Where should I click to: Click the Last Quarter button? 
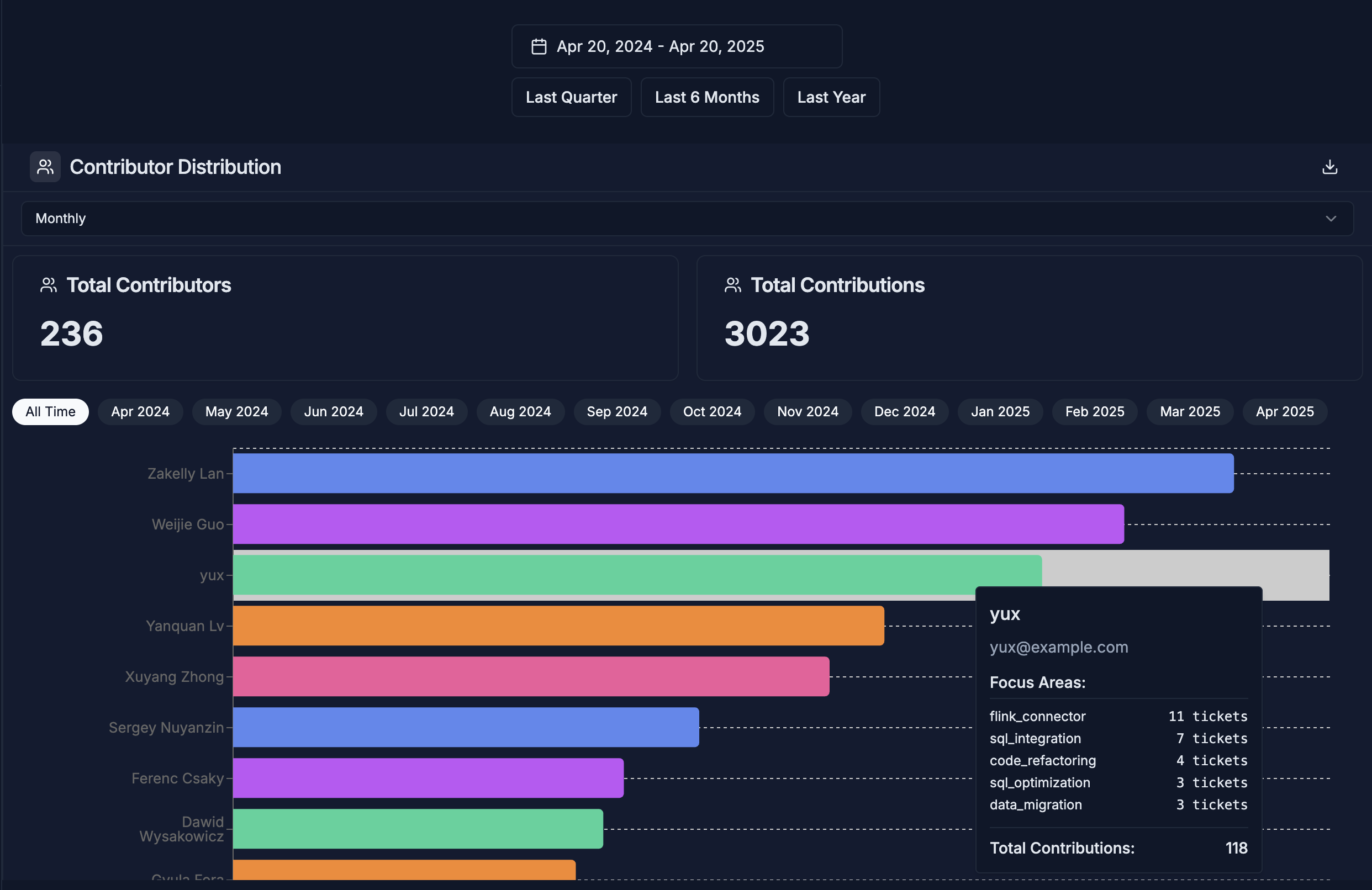[x=571, y=97]
